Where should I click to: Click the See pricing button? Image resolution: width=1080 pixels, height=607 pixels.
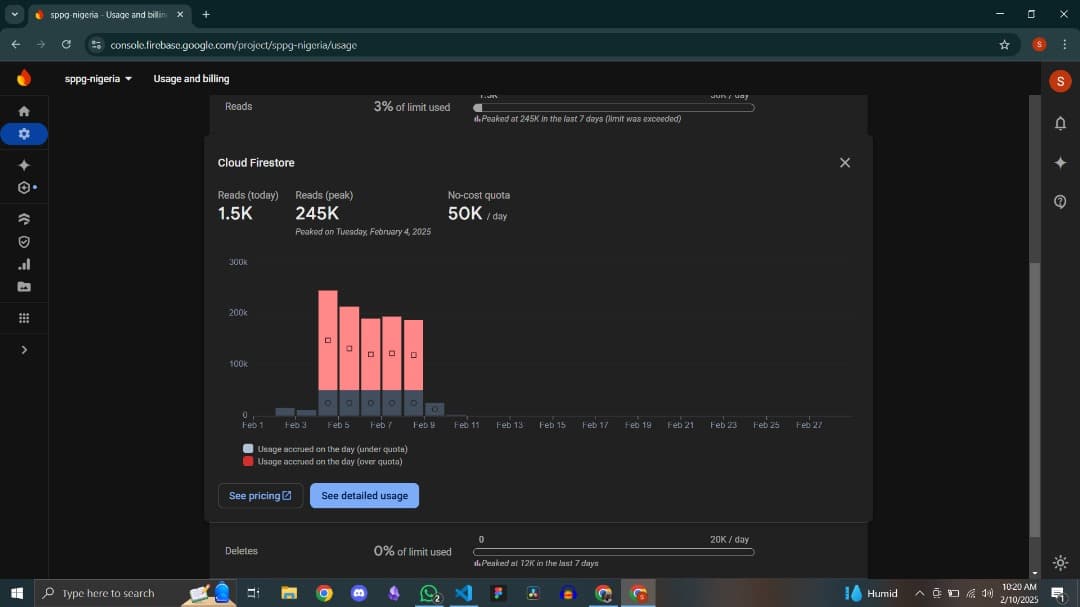click(260, 495)
